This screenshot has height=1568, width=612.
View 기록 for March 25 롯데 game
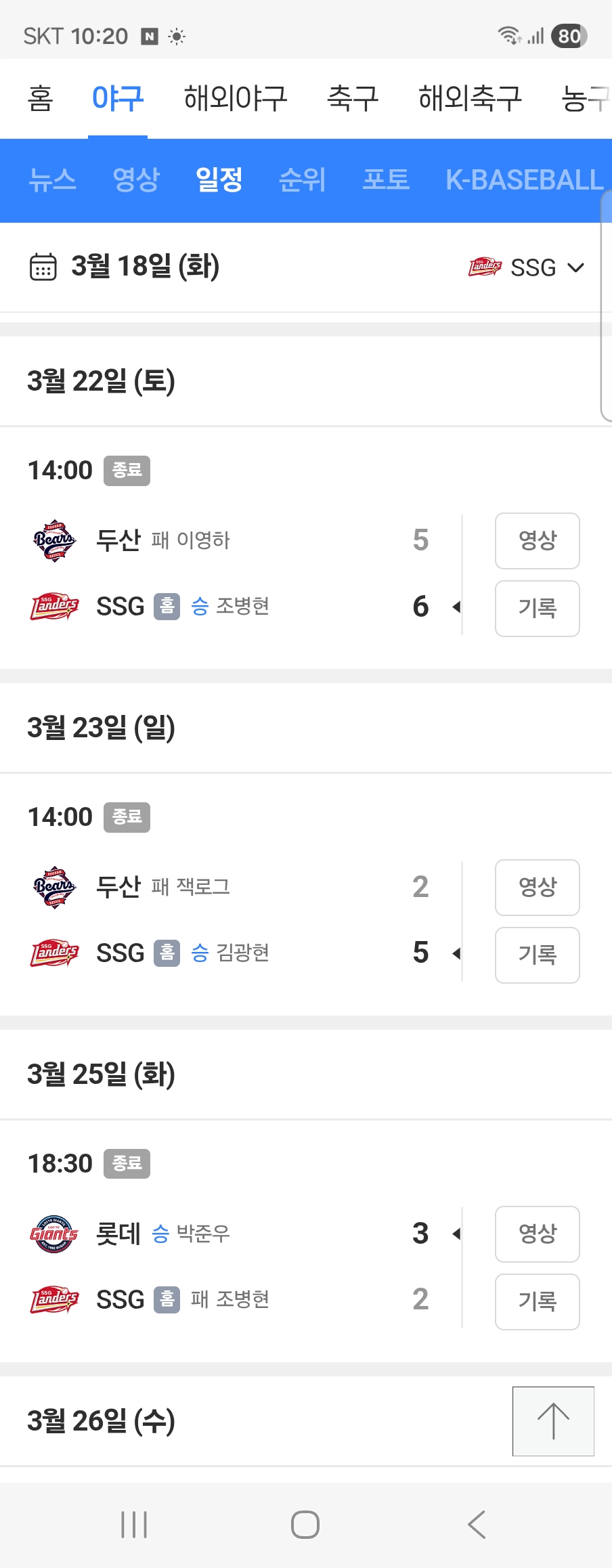538,1302
